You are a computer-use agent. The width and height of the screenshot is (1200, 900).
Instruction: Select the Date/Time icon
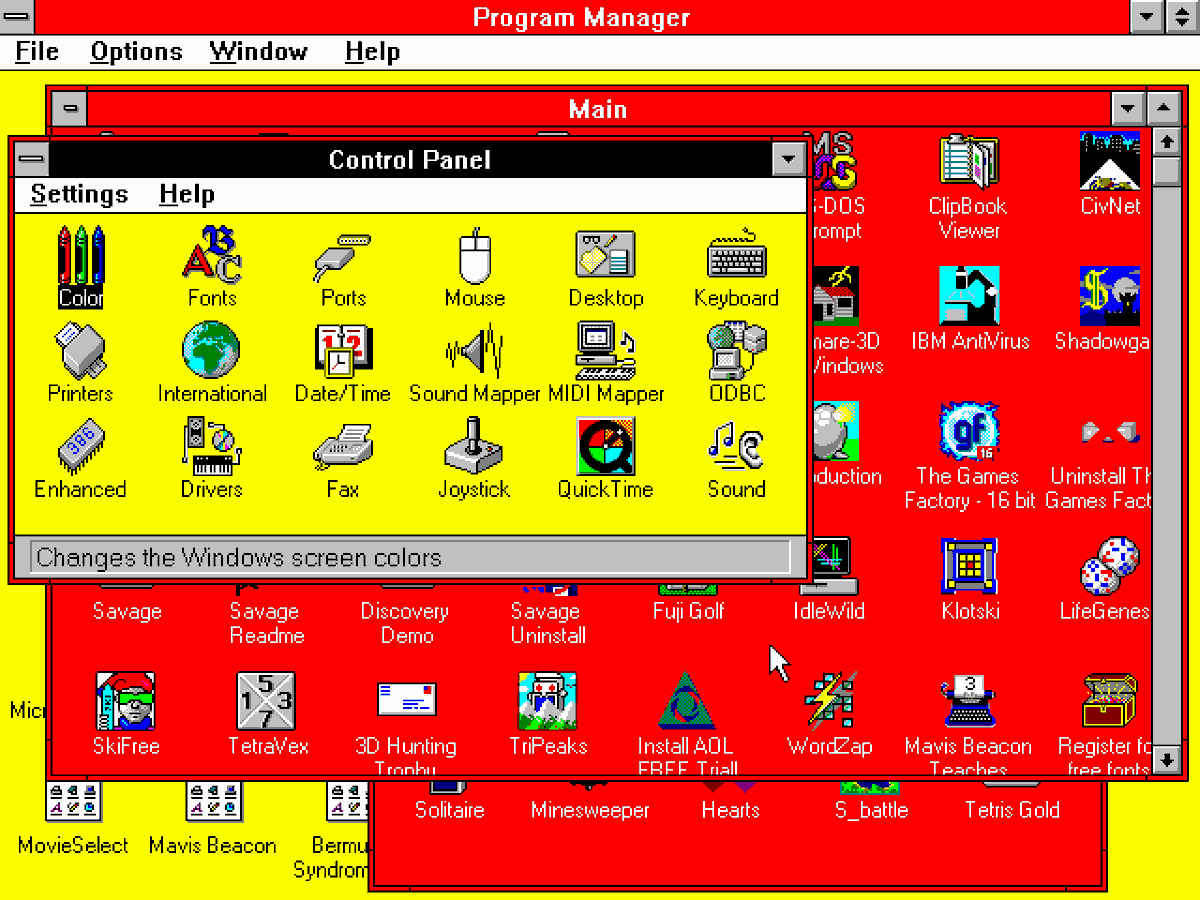pyautogui.click(x=343, y=350)
